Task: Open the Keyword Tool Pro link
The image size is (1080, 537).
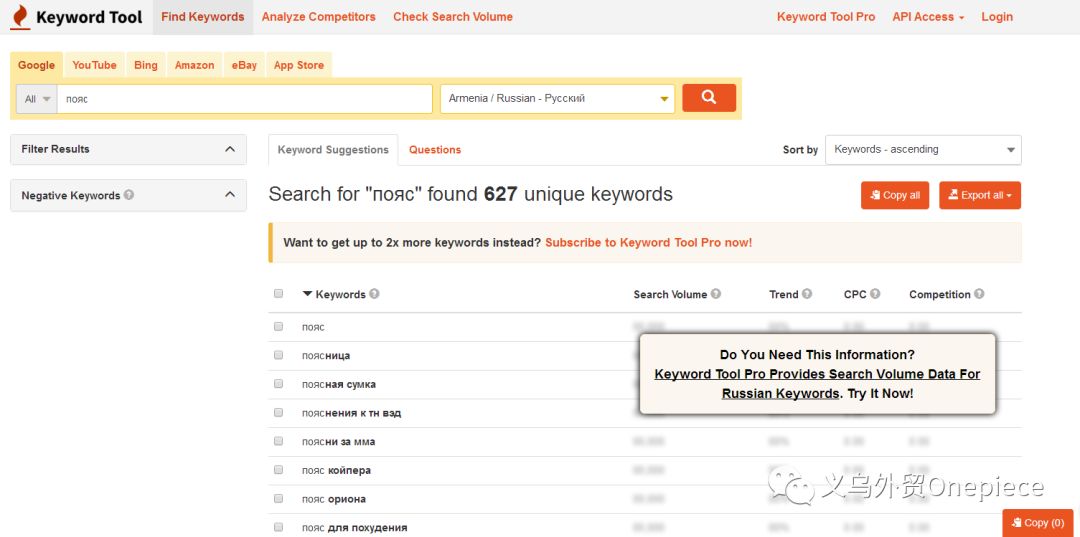Action: click(826, 17)
